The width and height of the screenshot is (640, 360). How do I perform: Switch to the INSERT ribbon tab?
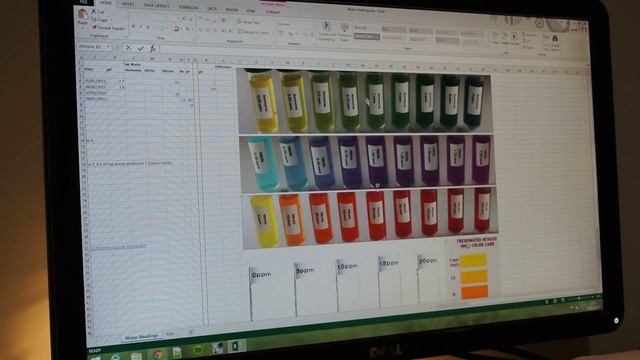128,4
